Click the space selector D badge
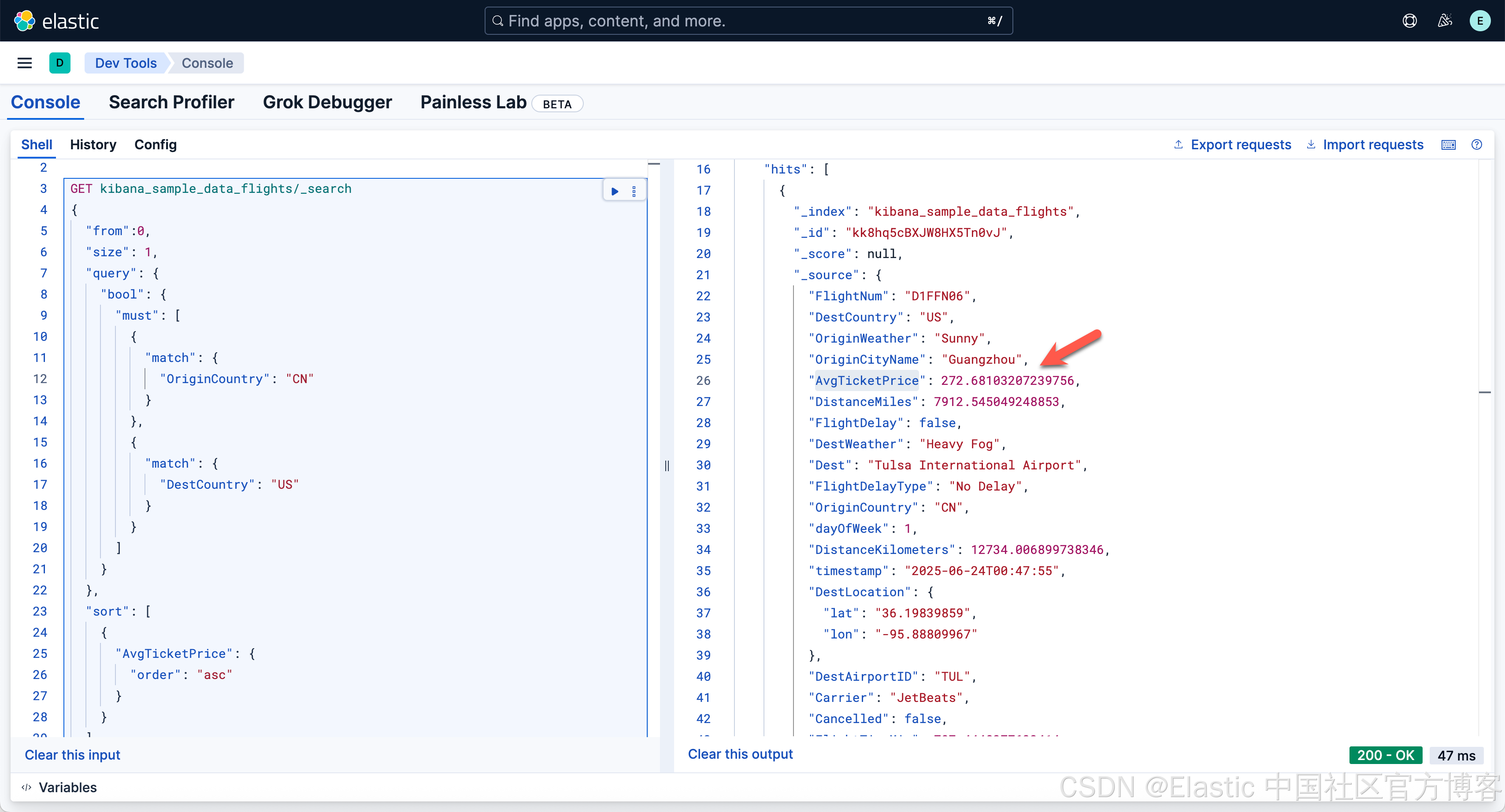 pyautogui.click(x=59, y=63)
